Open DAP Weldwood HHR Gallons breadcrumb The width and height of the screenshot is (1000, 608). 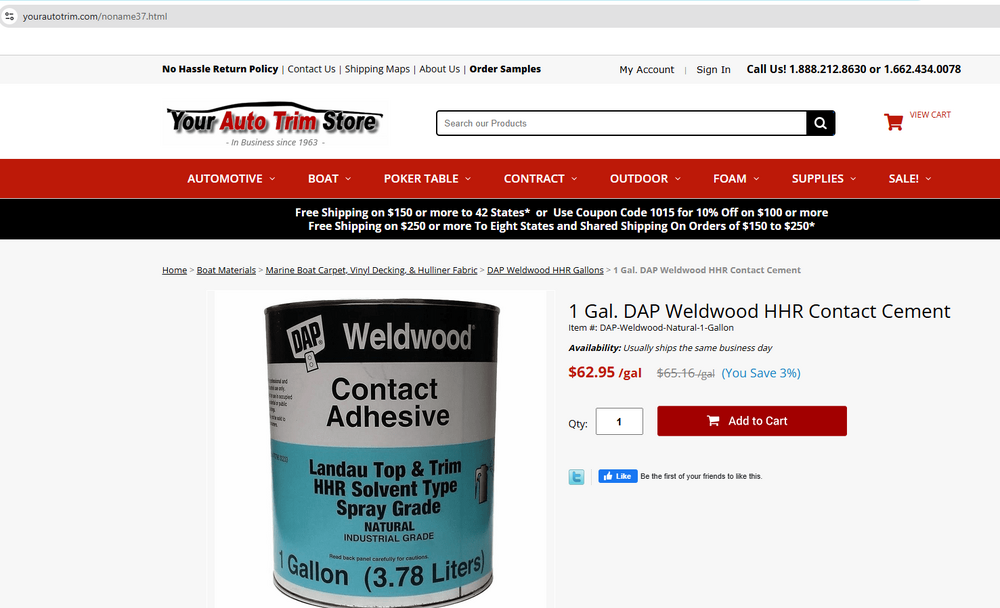point(545,270)
